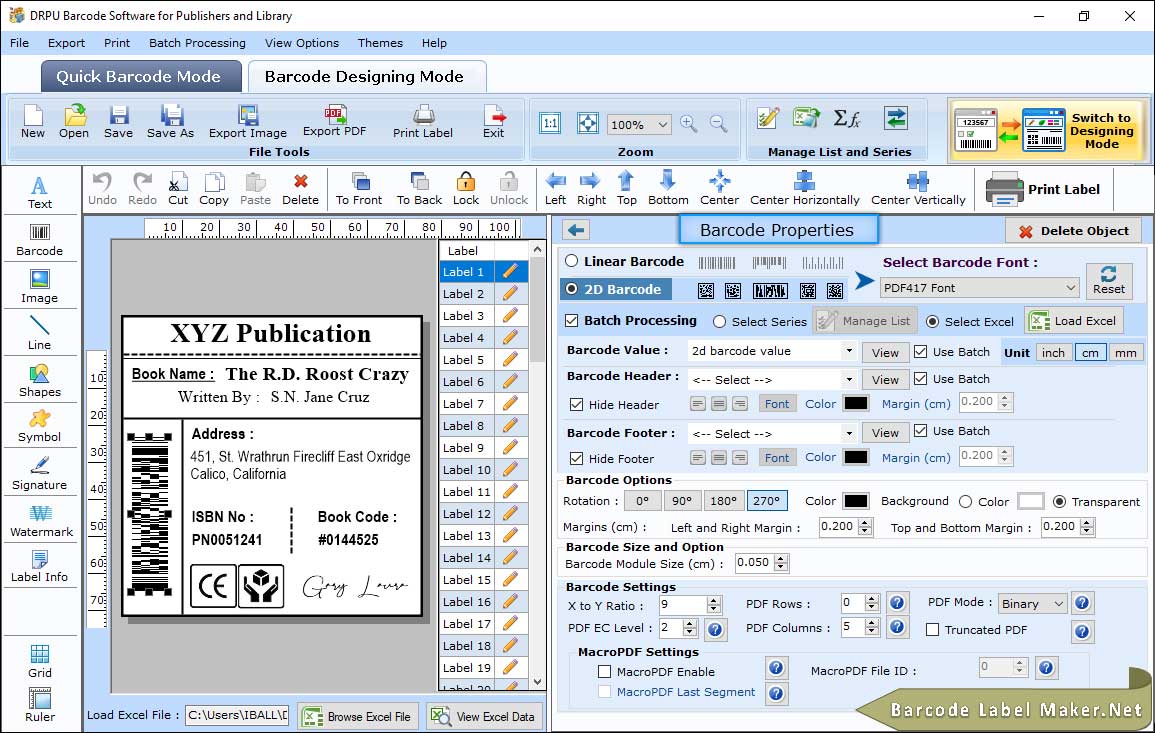Choose the Barcode tool in sidebar
This screenshot has height=733, width=1155.
(39, 240)
